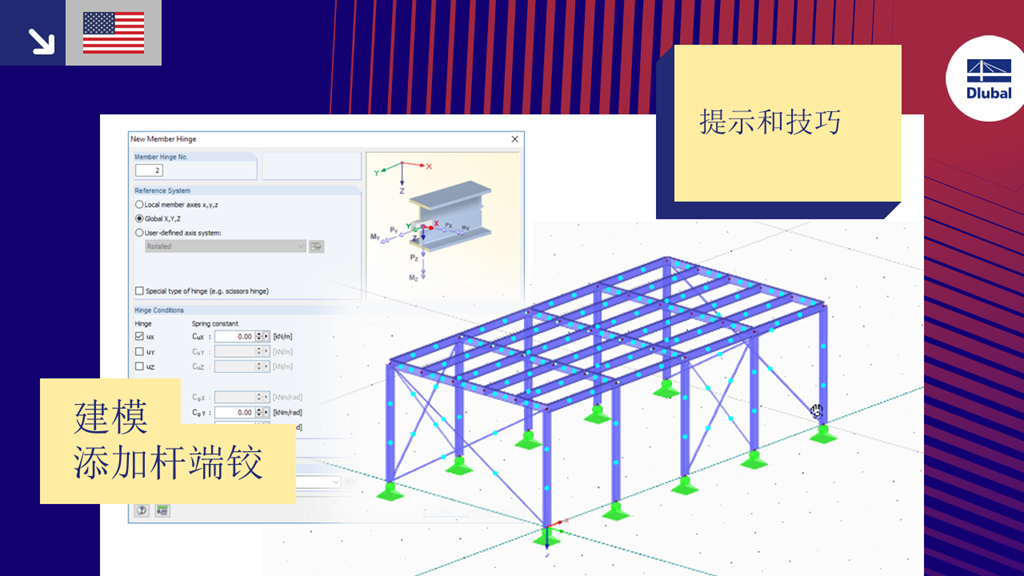Click the CφY spring constant field

coord(234,413)
